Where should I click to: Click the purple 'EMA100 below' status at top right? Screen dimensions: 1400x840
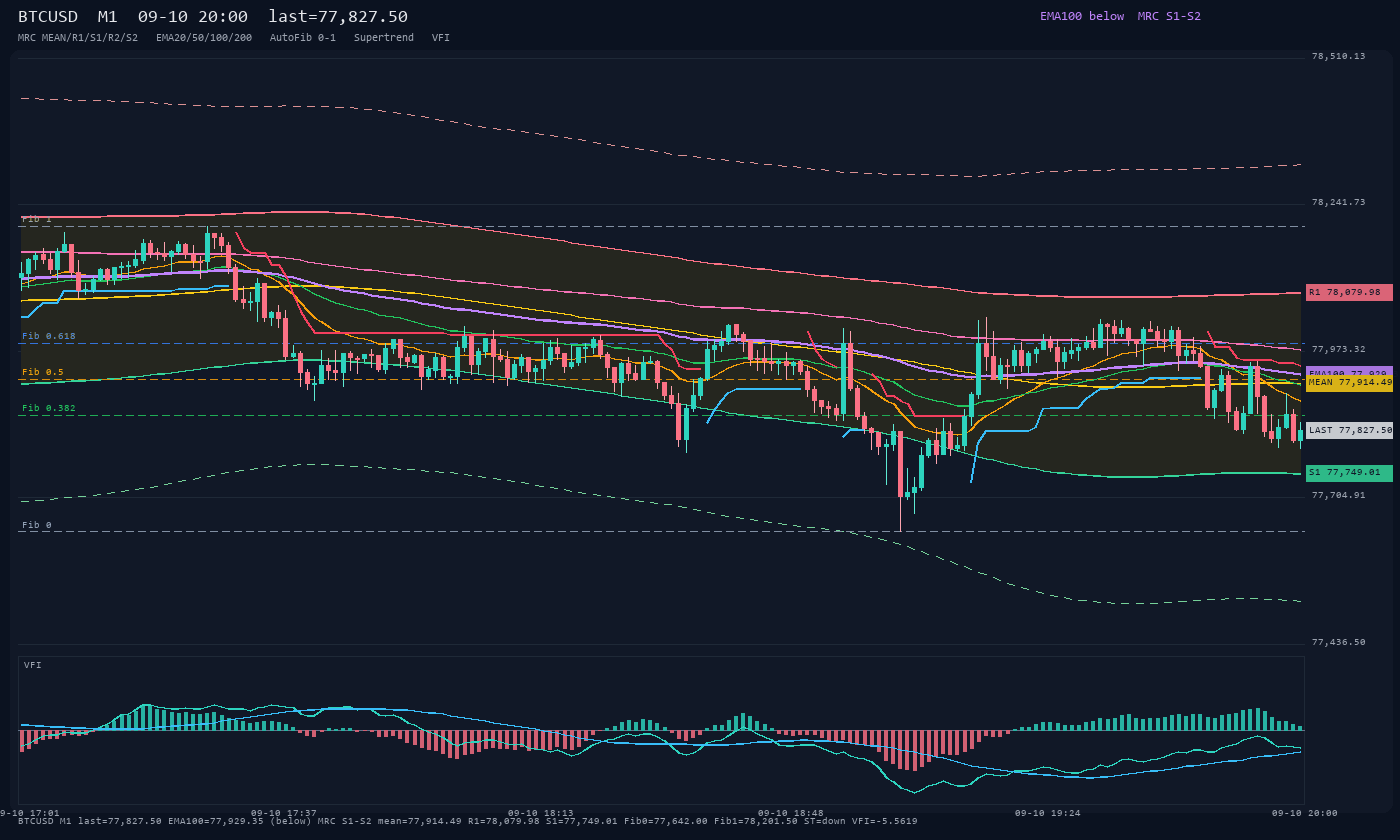pos(1082,16)
